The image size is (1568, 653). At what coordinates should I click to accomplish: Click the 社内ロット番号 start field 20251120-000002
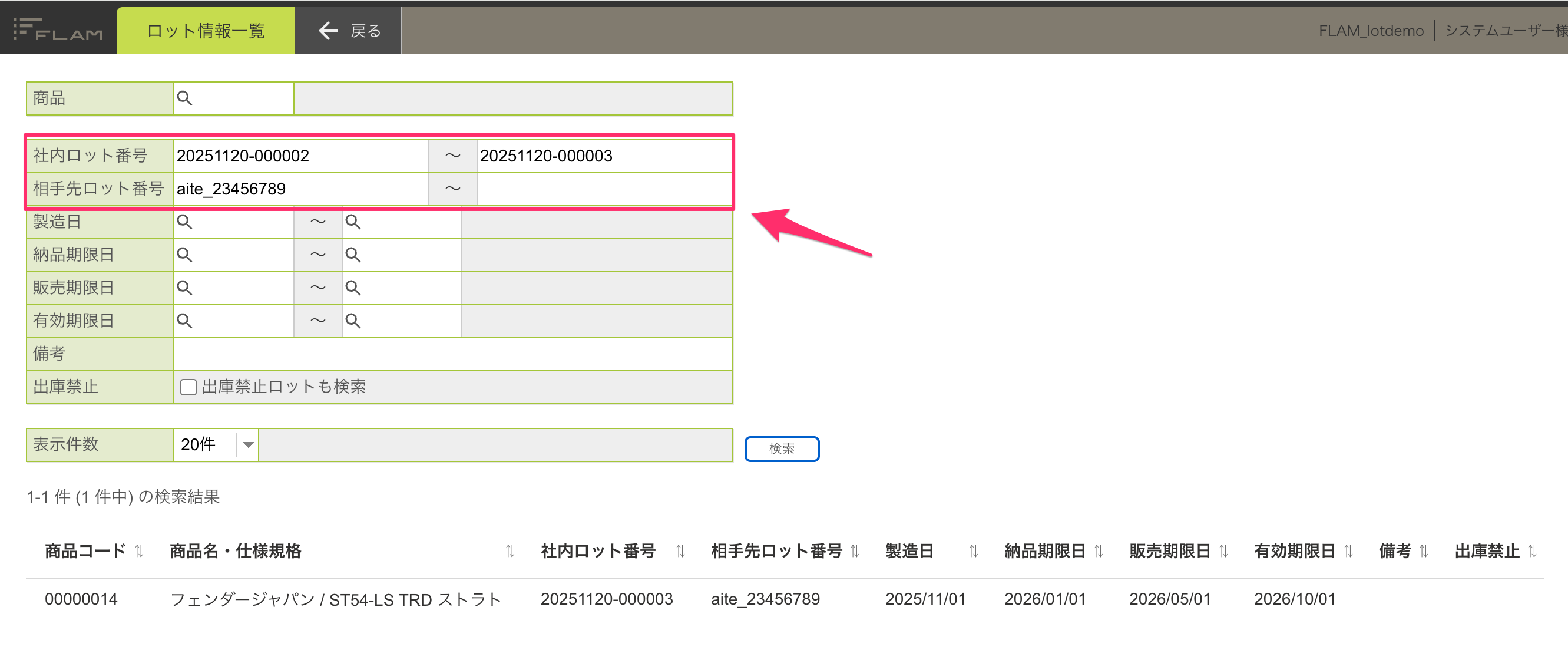tap(302, 156)
